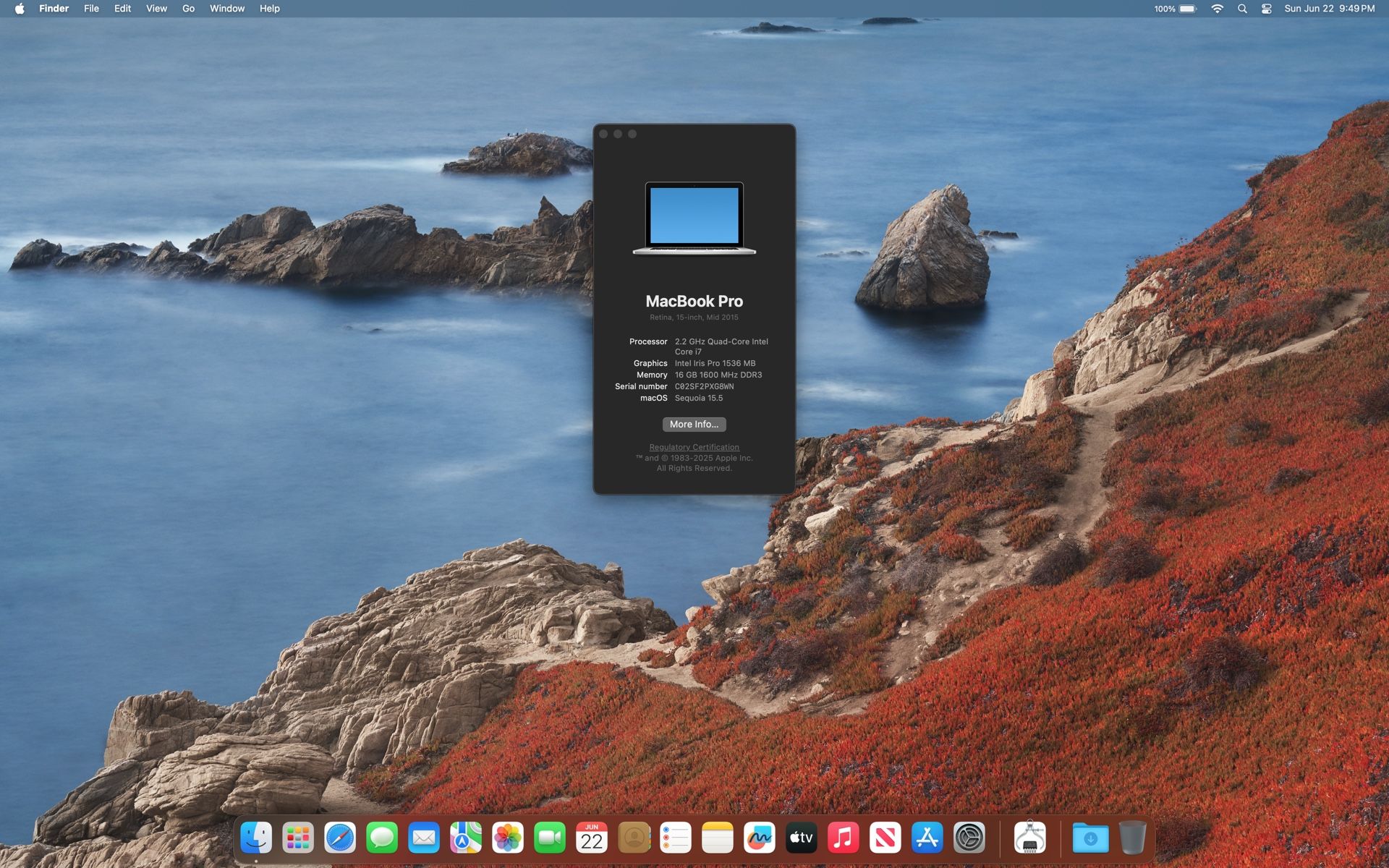The image size is (1389, 868).
Task: Click the 'MacBook Pro' title text
Action: (694, 301)
